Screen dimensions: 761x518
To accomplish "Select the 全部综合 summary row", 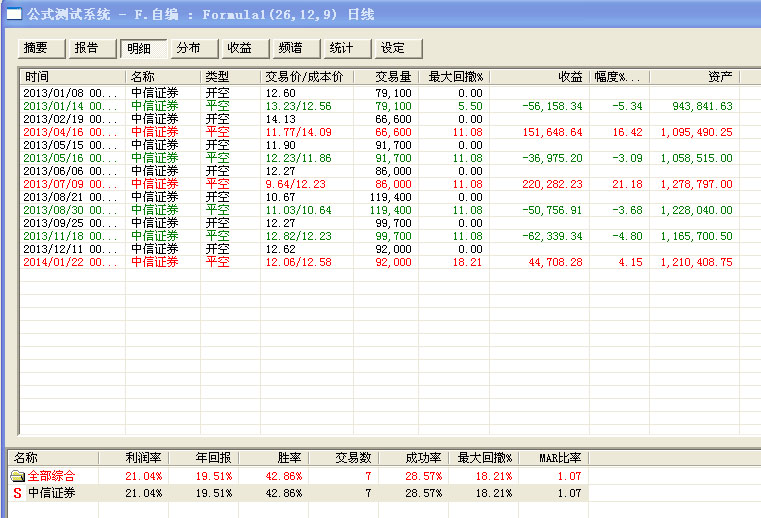I will [298, 476].
